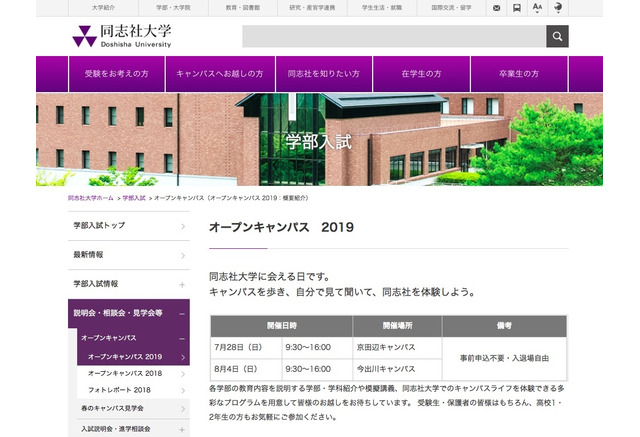This screenshot has height=437, width=640.
Task: Click the 開催場所 table header
Action: click(398, 326)
